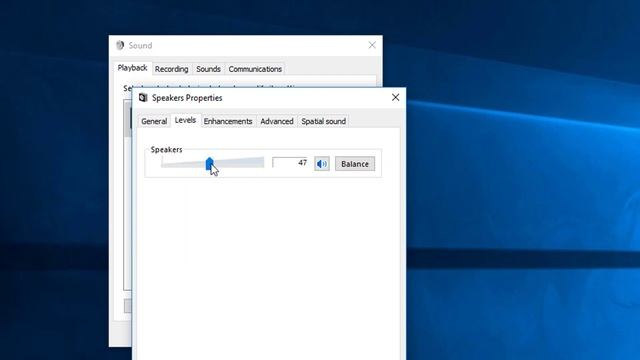Click the Speakers Properties title text
This screenshot has height=360, width=640.
(x=187, y=98)
